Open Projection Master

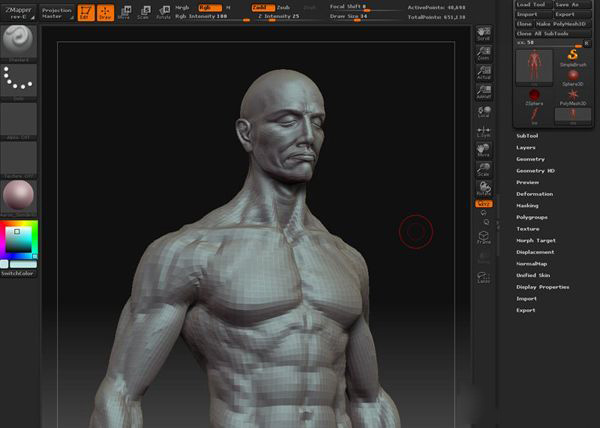[56, 12]
